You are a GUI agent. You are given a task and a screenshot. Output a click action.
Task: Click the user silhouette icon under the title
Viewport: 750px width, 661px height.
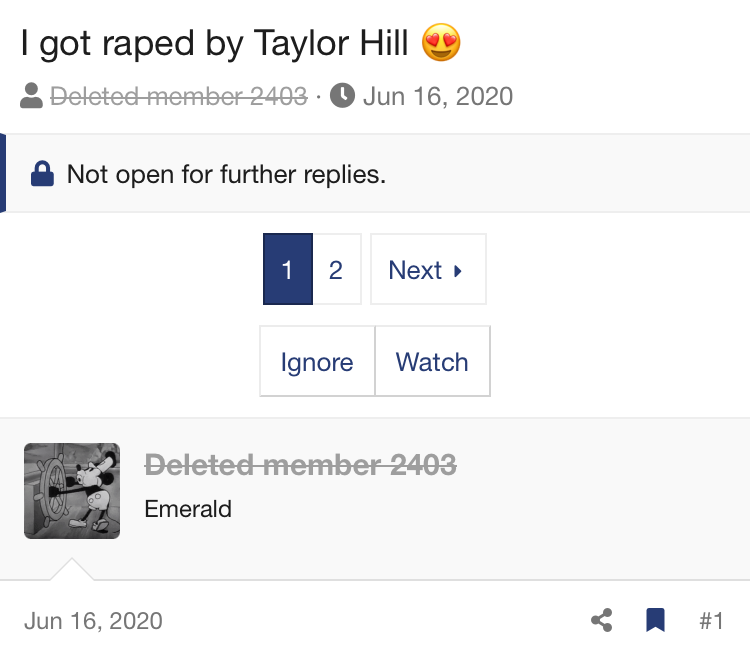32,96
